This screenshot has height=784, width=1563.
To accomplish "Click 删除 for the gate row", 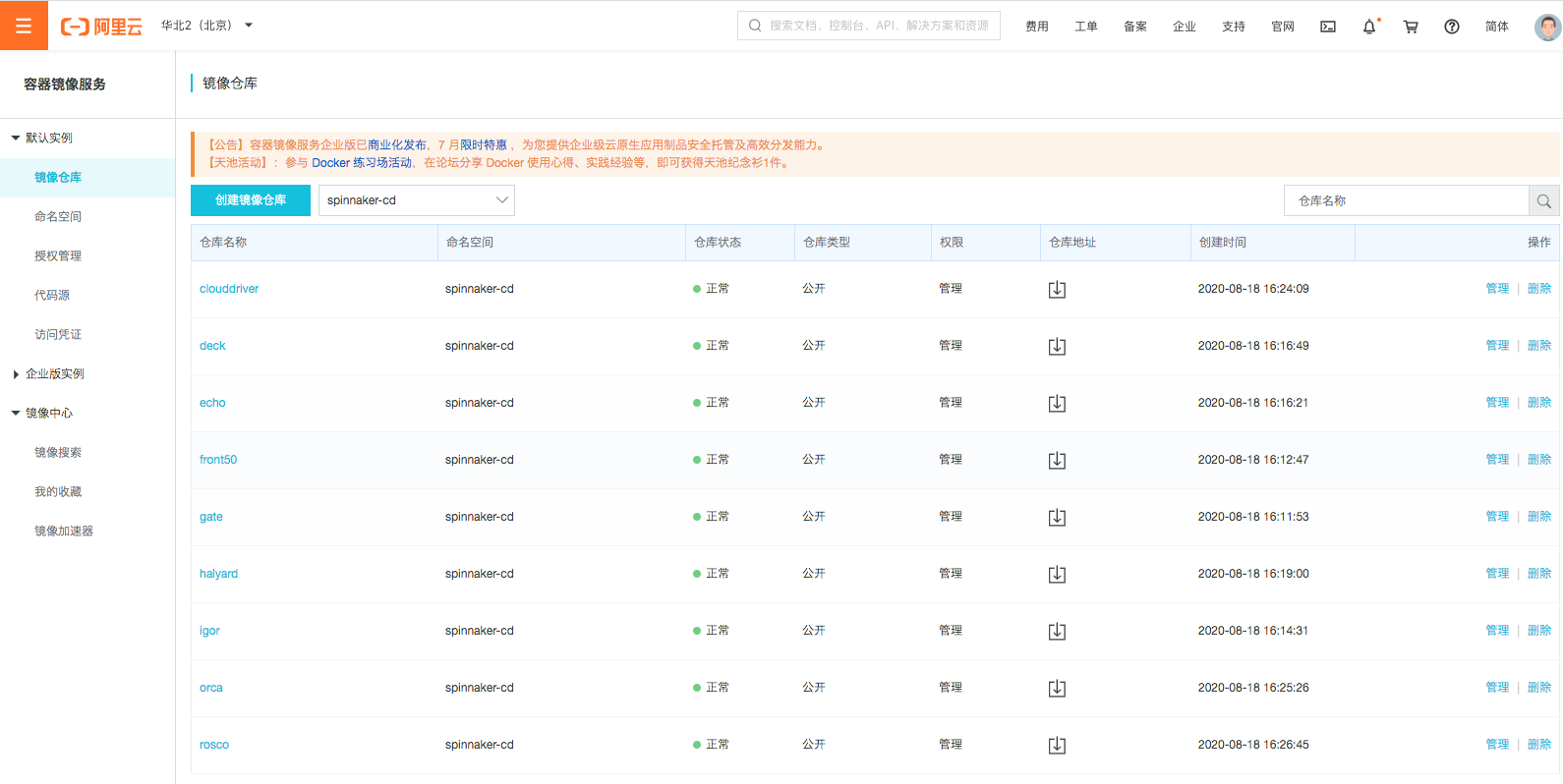I will pyautogui.click(x=1539, y=517).
